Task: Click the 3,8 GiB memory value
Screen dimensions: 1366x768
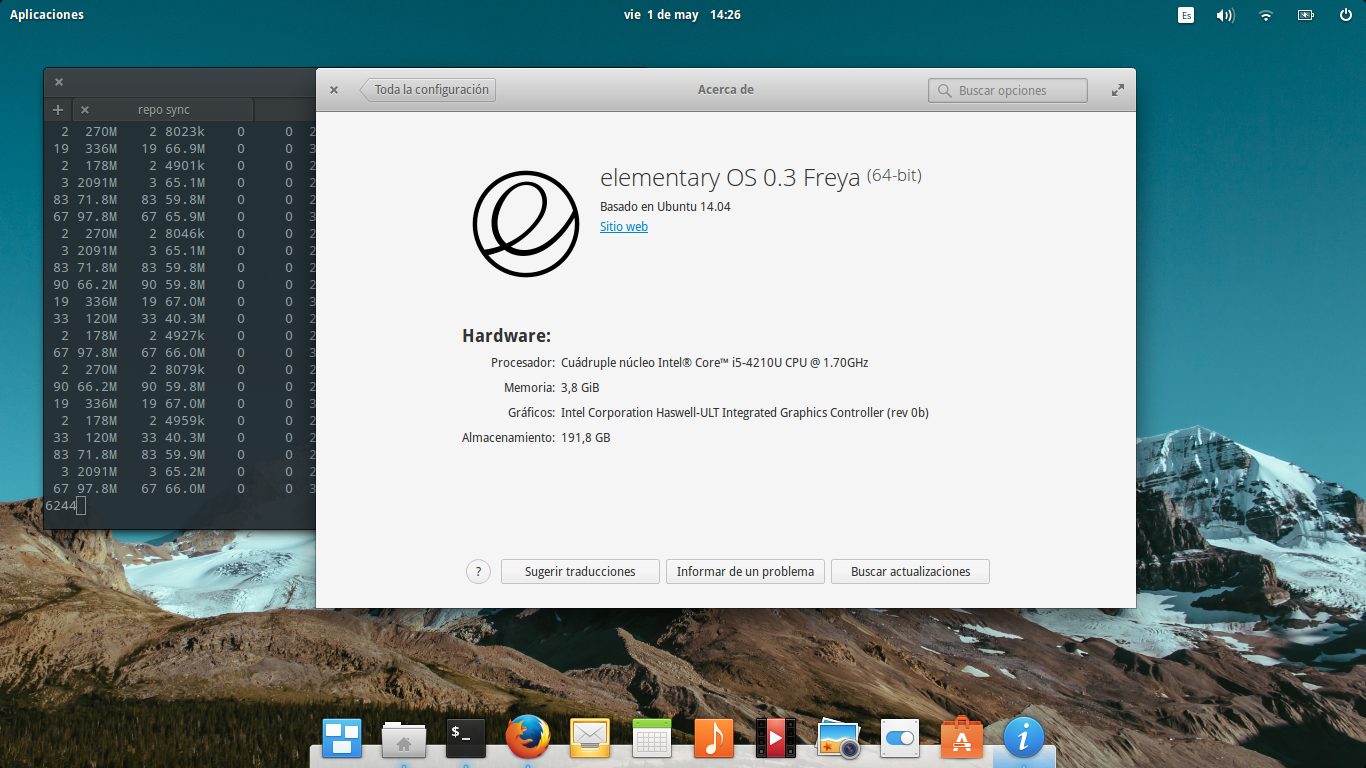Action: [580, 388]
